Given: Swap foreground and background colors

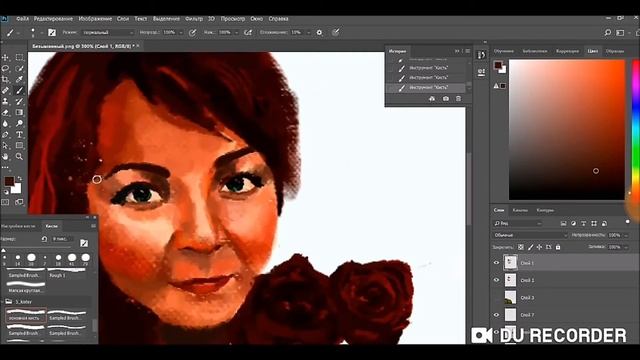Looking at the screenshot, I should [20, 178].
